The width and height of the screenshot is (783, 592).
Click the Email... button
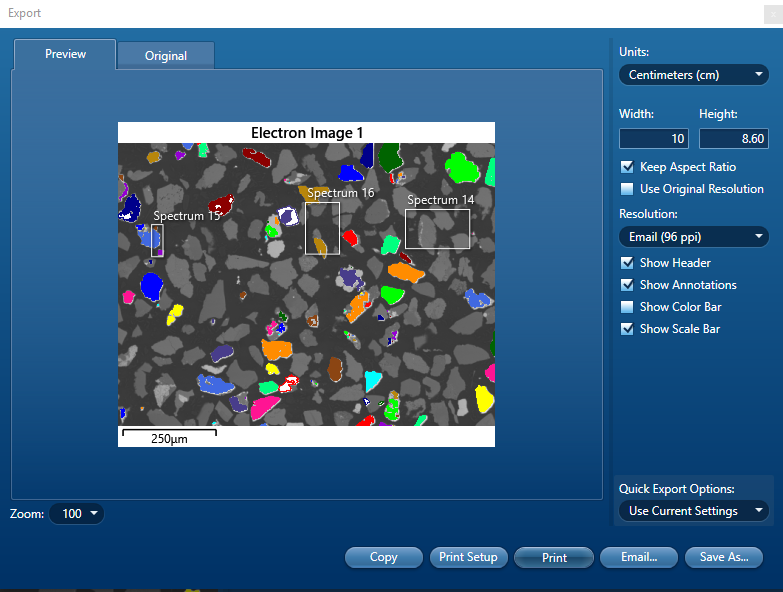pyautogui.click(x=639, y=557)
